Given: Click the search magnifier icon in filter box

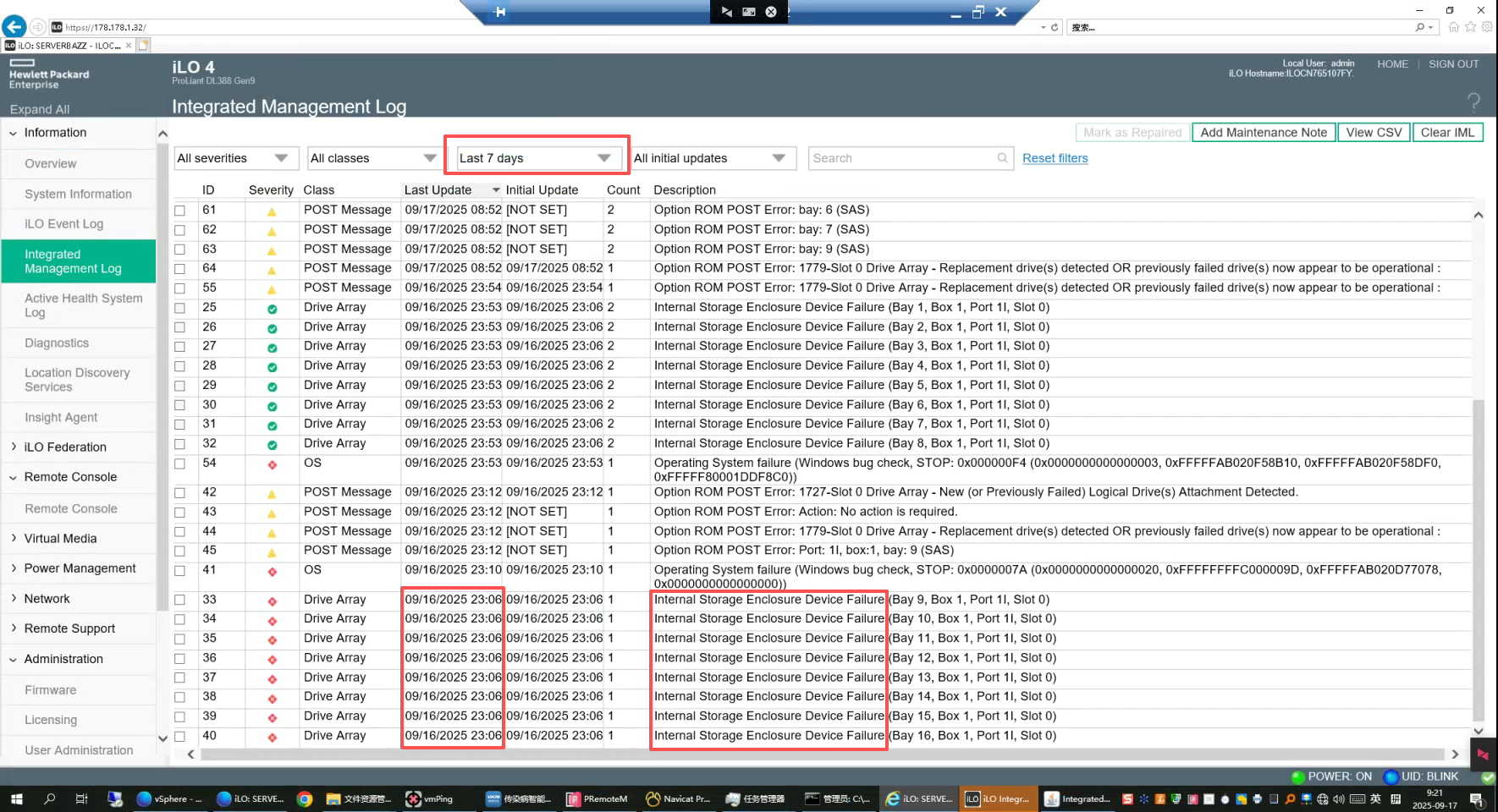Looking at the screenshot, I should point(1002,158).
